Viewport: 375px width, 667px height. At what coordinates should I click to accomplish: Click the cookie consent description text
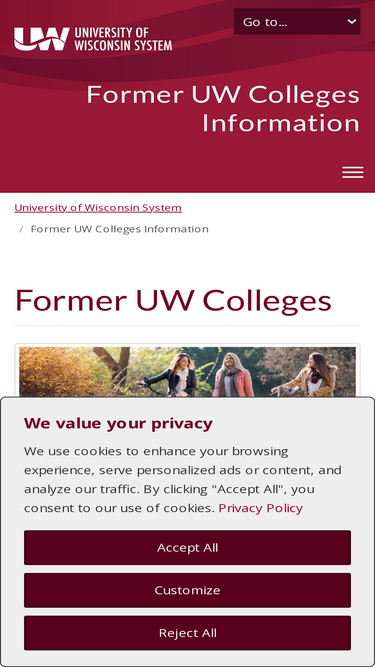pyautogui.click(x=183, y=479)
